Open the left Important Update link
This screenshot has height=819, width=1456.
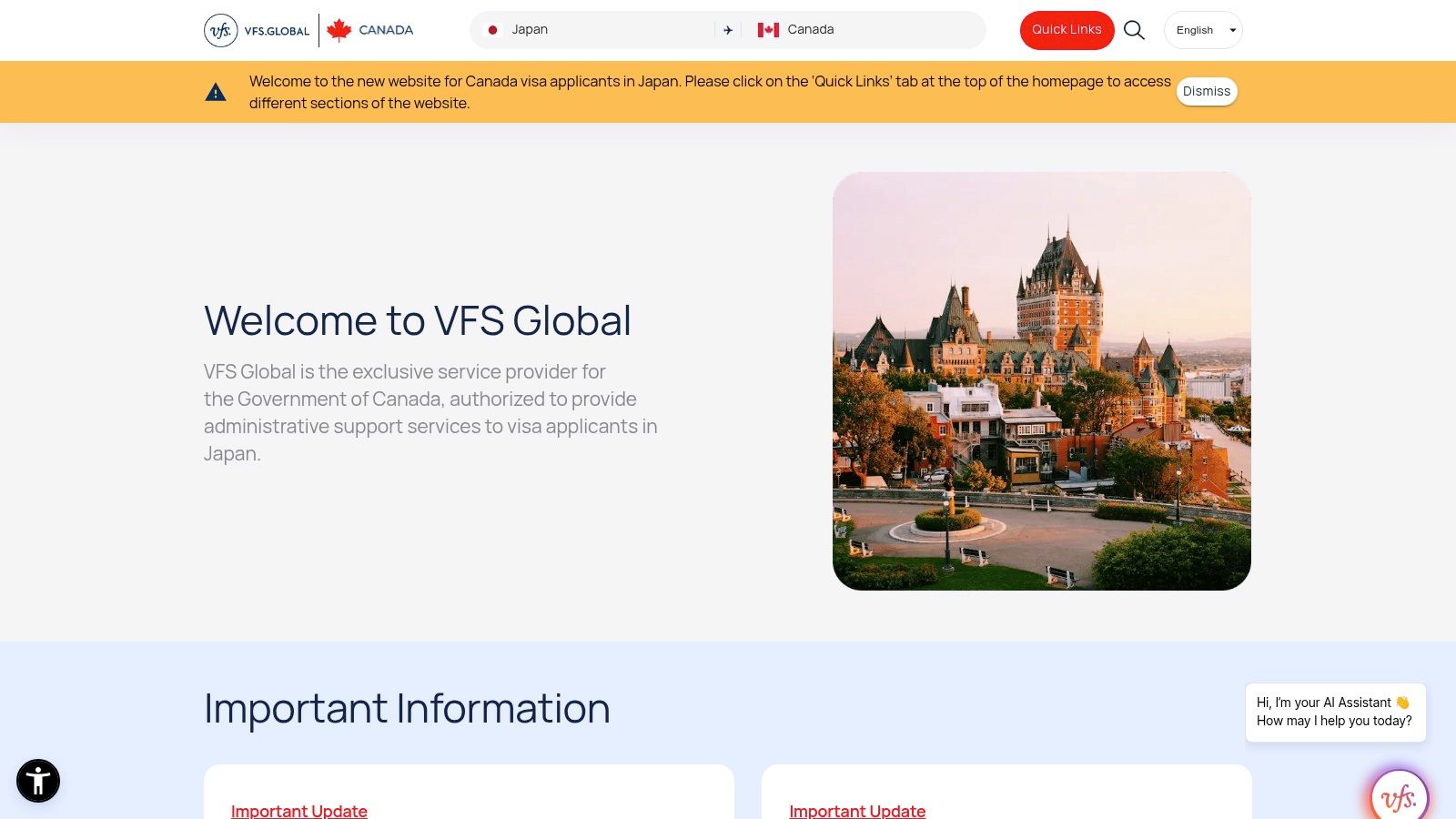tap(299, 810)
